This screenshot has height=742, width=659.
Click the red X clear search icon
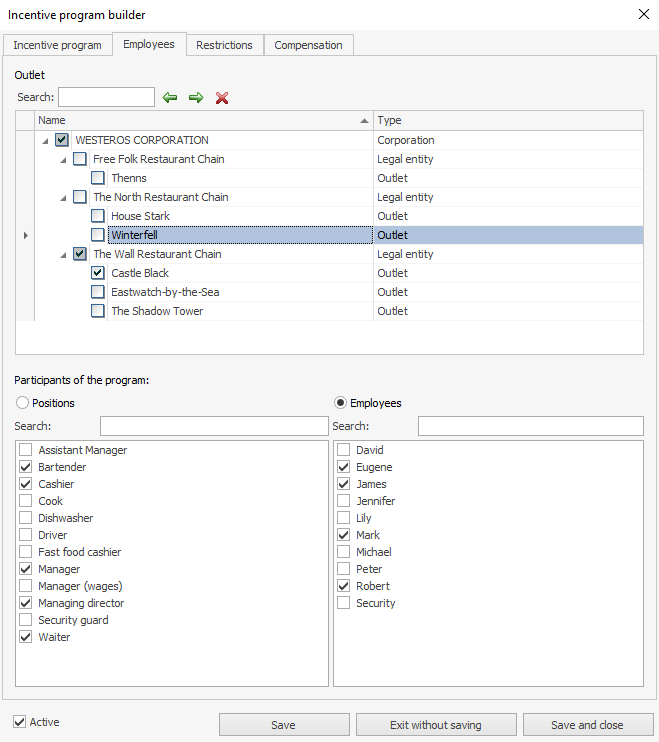click(x=222, y=98)
